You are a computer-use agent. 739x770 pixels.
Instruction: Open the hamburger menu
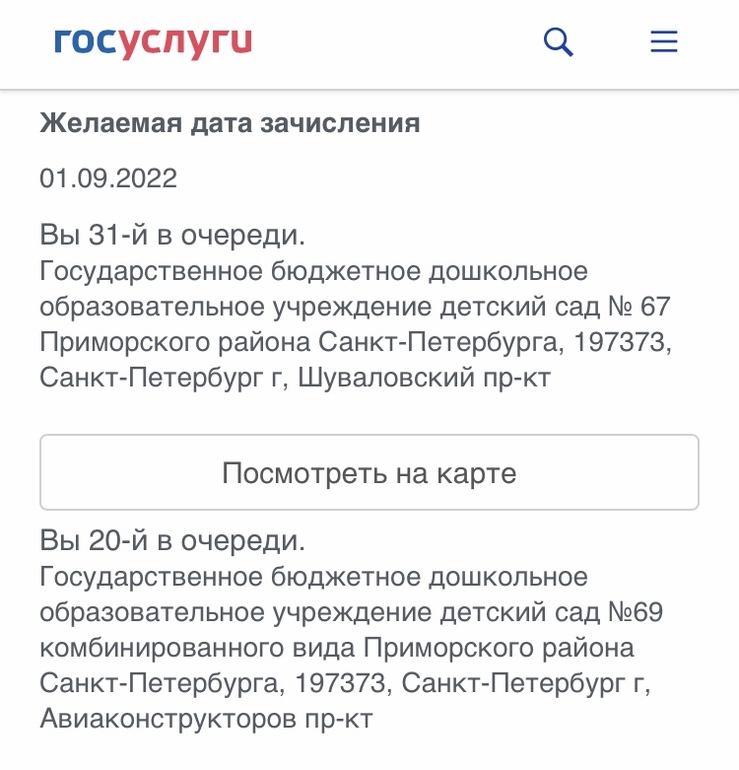point(664,42)
